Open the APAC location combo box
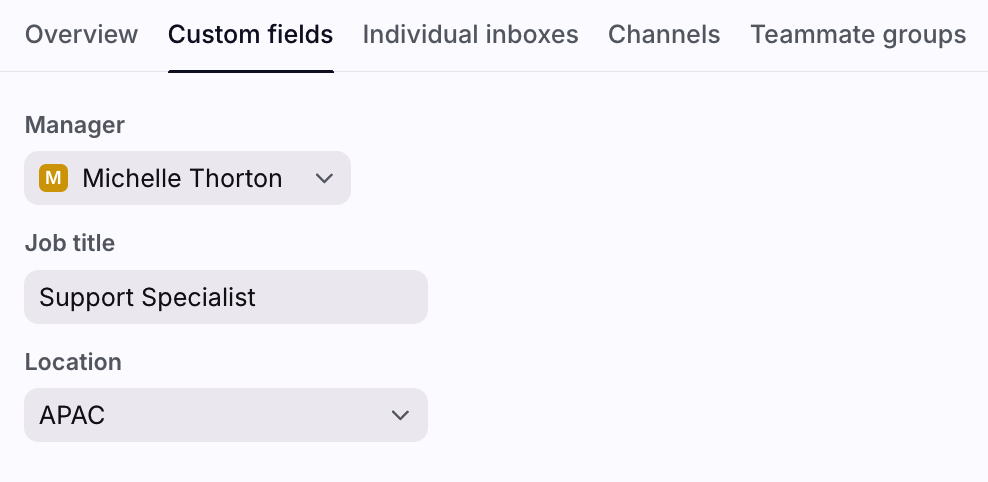This screenshot has height=482, width=988. (x=225, y=415)
